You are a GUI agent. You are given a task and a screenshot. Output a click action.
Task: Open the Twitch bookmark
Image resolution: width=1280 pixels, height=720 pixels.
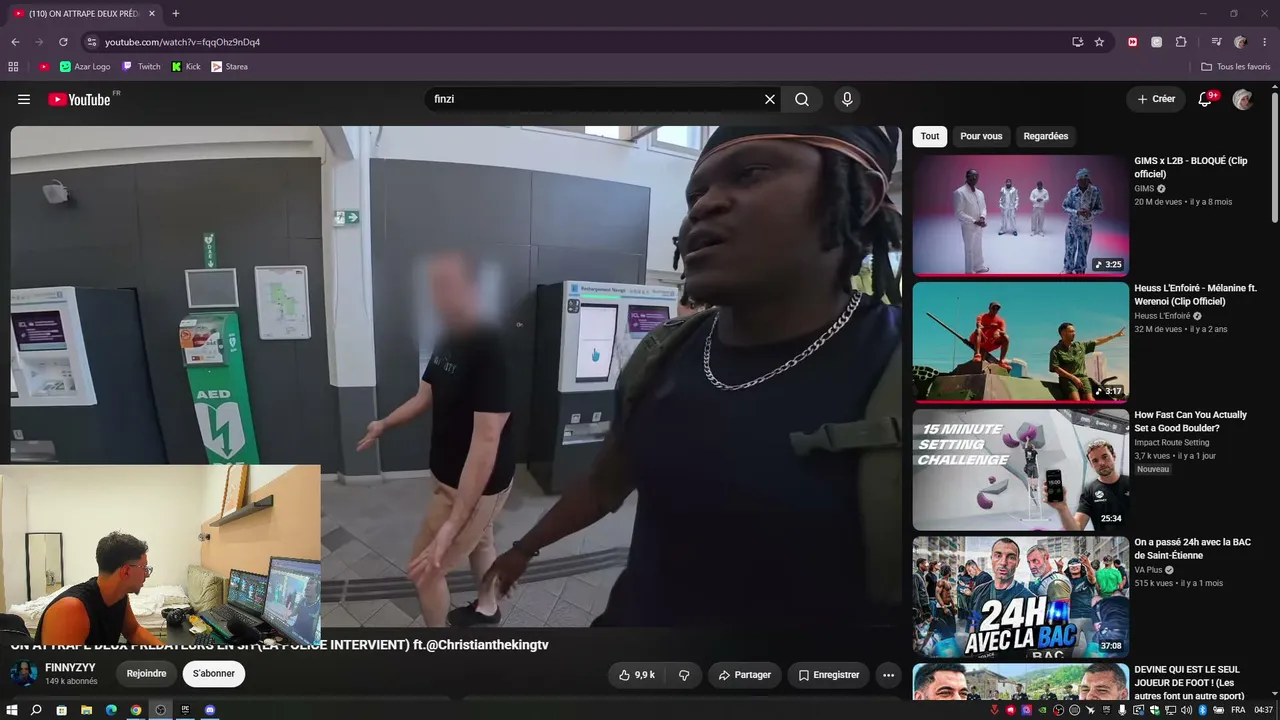pos(141,67)
